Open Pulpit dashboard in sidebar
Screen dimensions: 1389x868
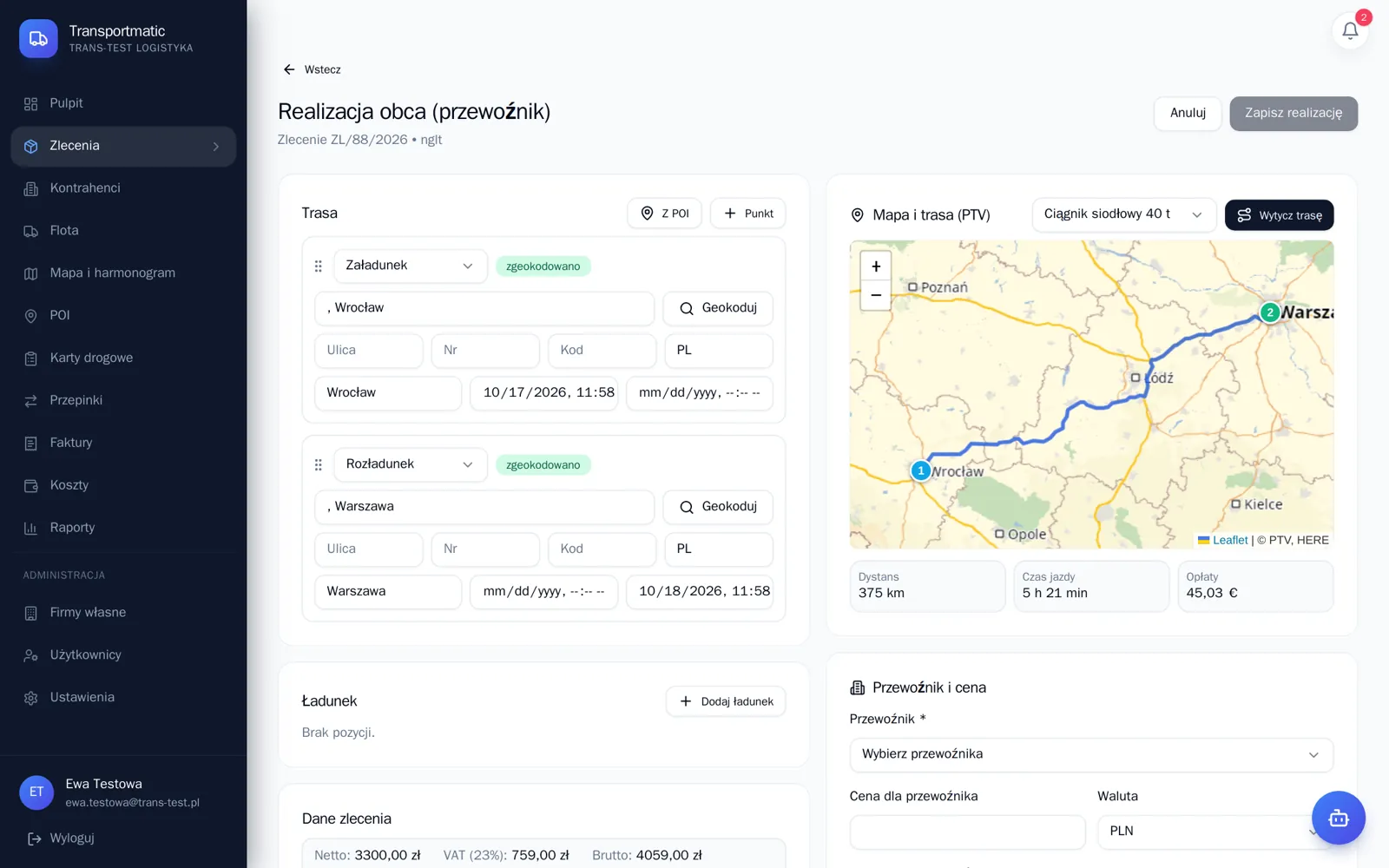pyautogui.click(x=123, y=103)
